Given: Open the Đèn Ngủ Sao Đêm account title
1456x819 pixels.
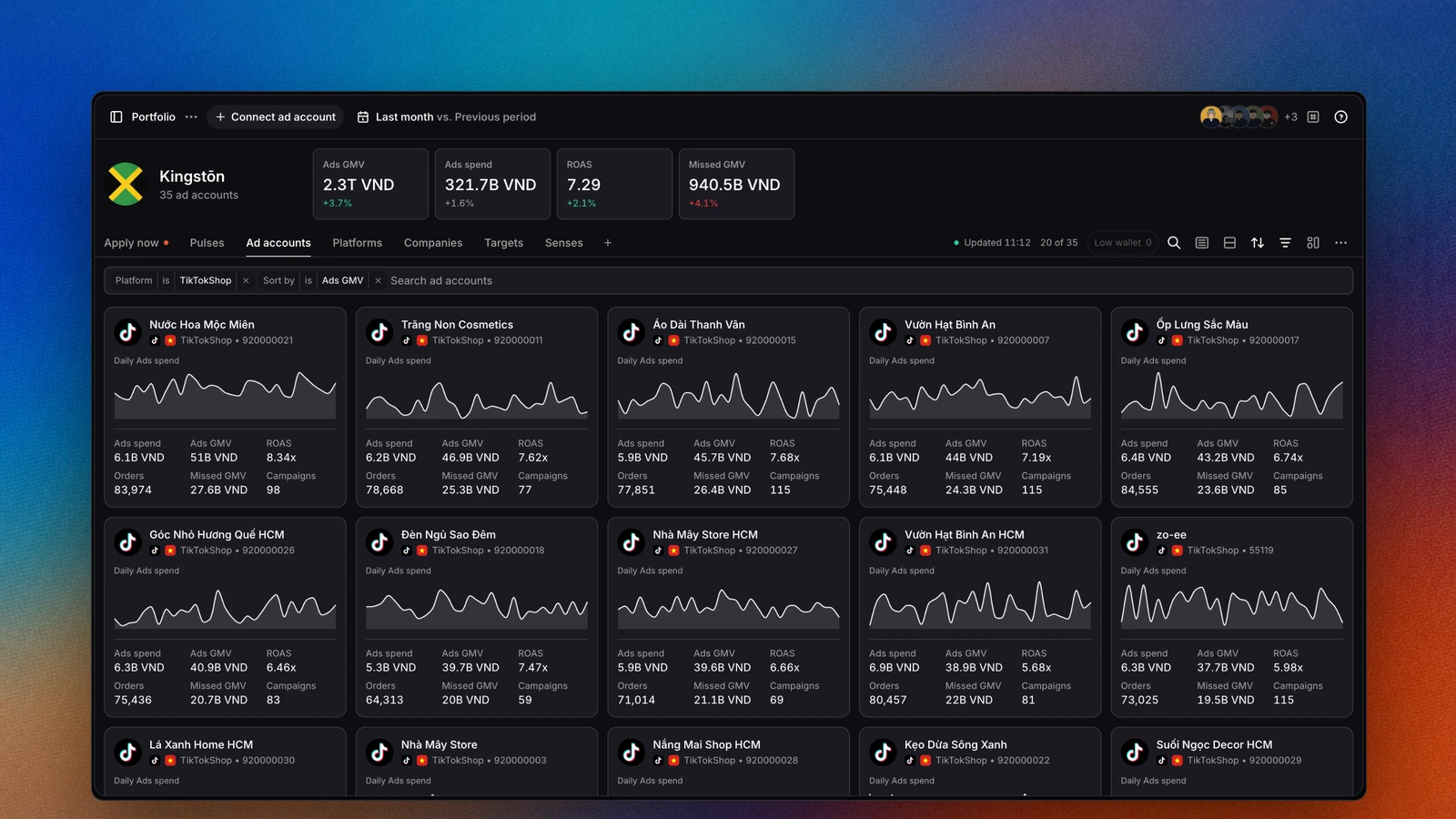Looking at the screenshot, I should click(x=449, y=535).
